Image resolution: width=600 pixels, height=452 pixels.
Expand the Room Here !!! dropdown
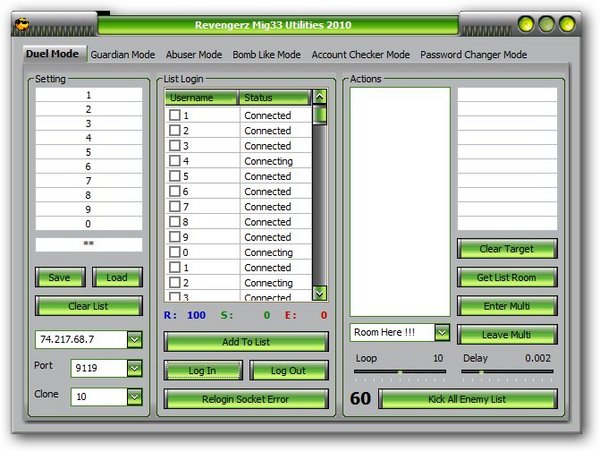click(x=442, y=332)
